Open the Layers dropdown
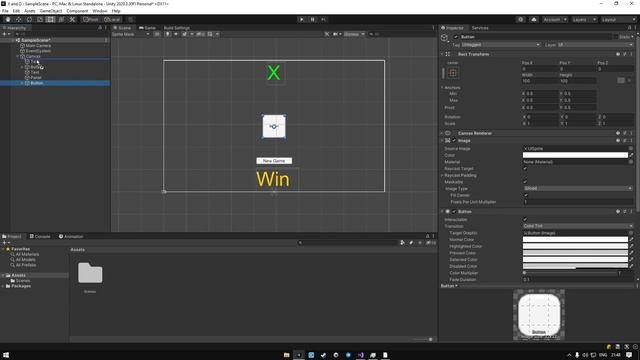The image size is (640, 360). 584,19
